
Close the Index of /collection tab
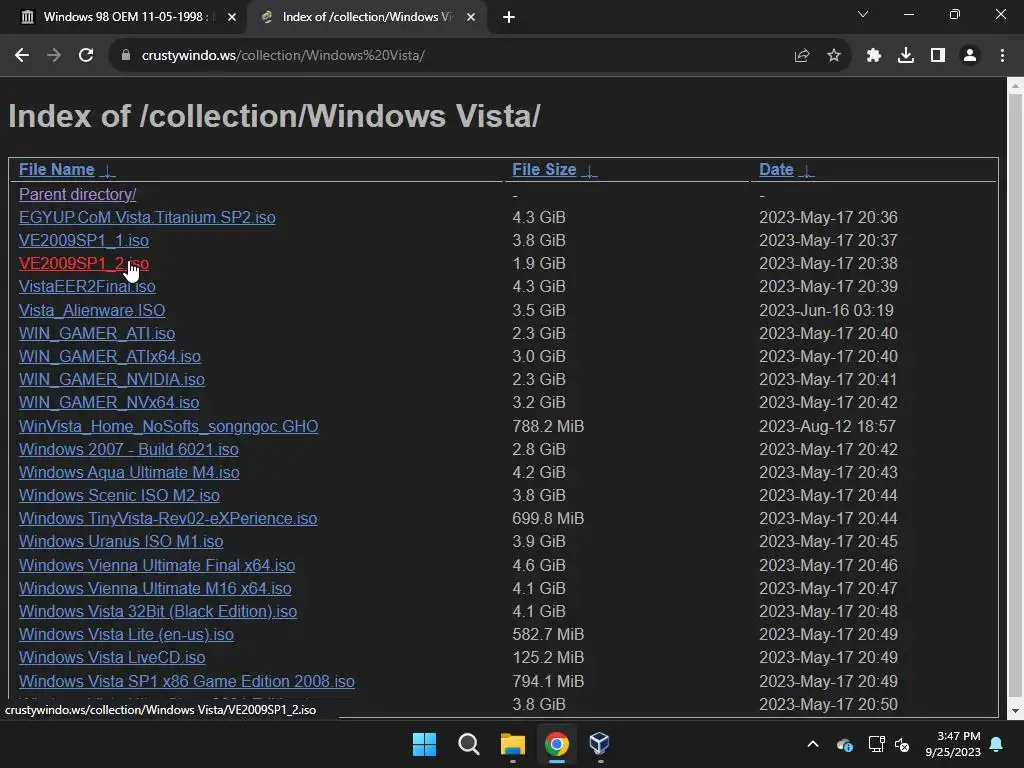pyautogui.click(x=471, y=18)
